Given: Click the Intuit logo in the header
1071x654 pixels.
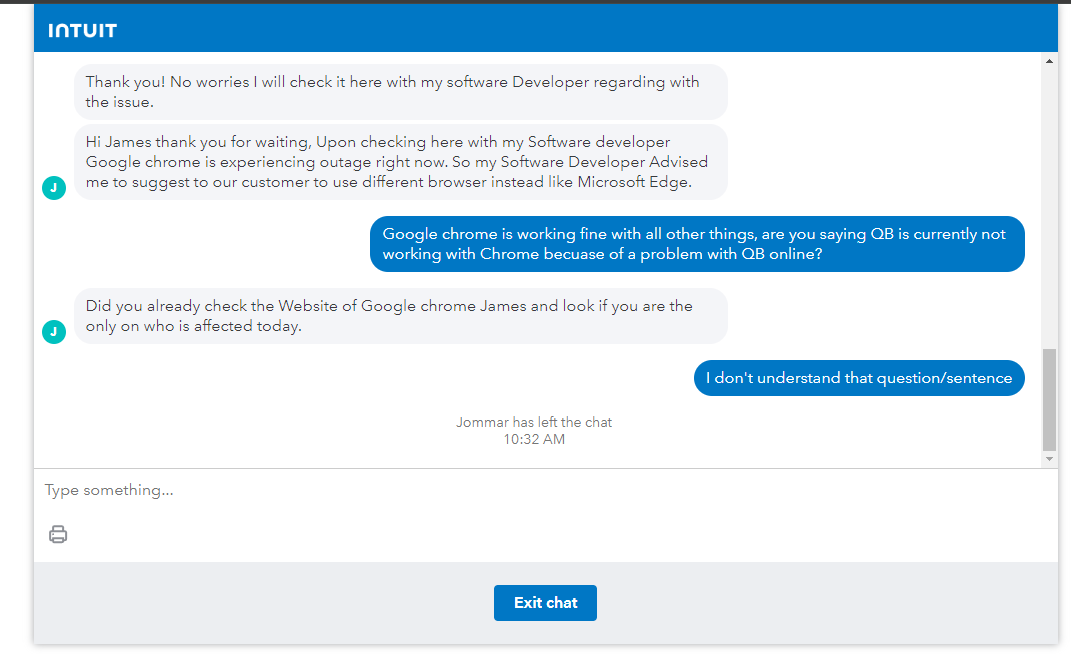Looking at the screenshot, I should tap(81, 29).
